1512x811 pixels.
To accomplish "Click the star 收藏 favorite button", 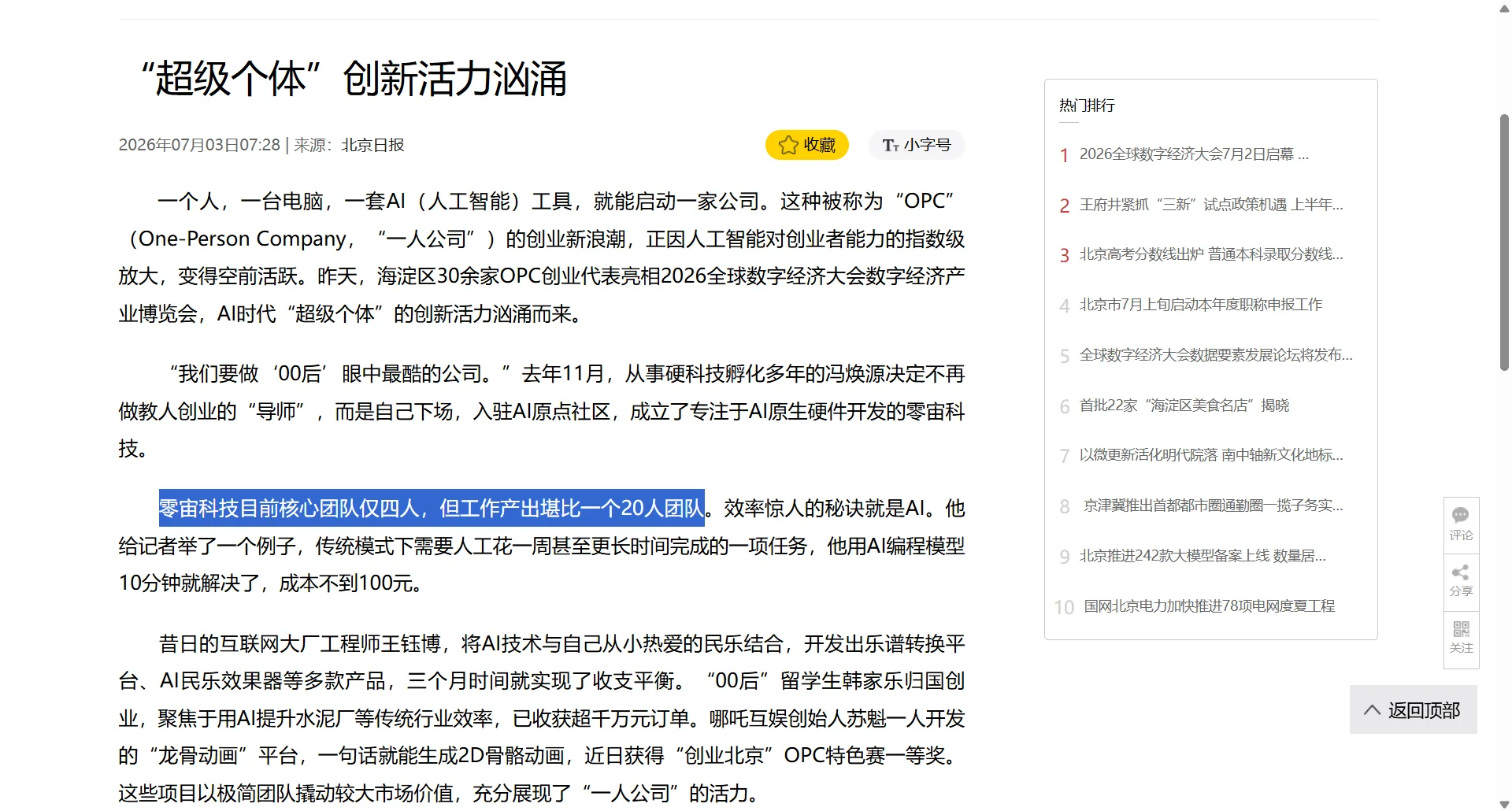I will point(806,145).
